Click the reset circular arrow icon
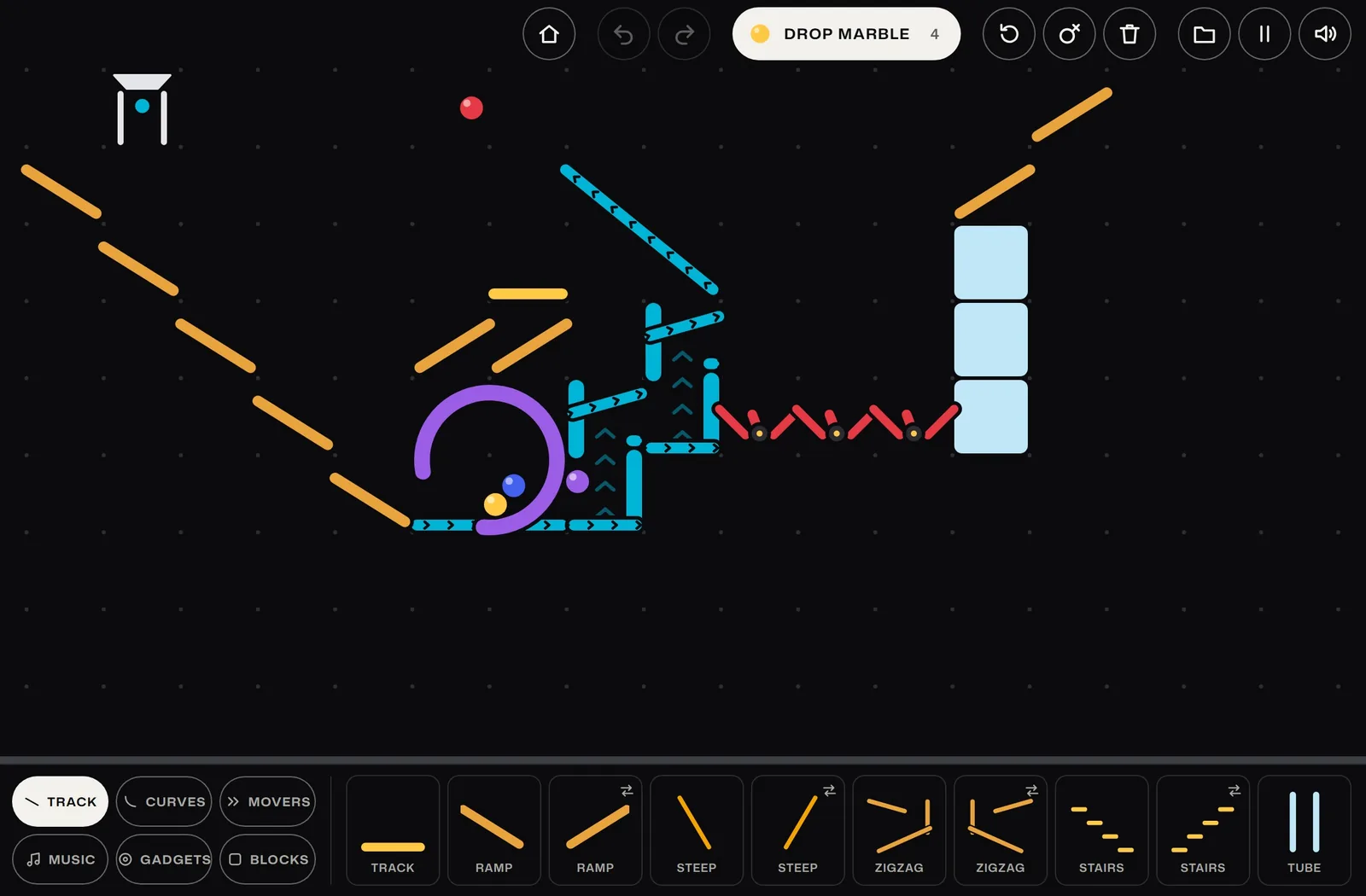1366x896 pixels. pos(1009,34)
